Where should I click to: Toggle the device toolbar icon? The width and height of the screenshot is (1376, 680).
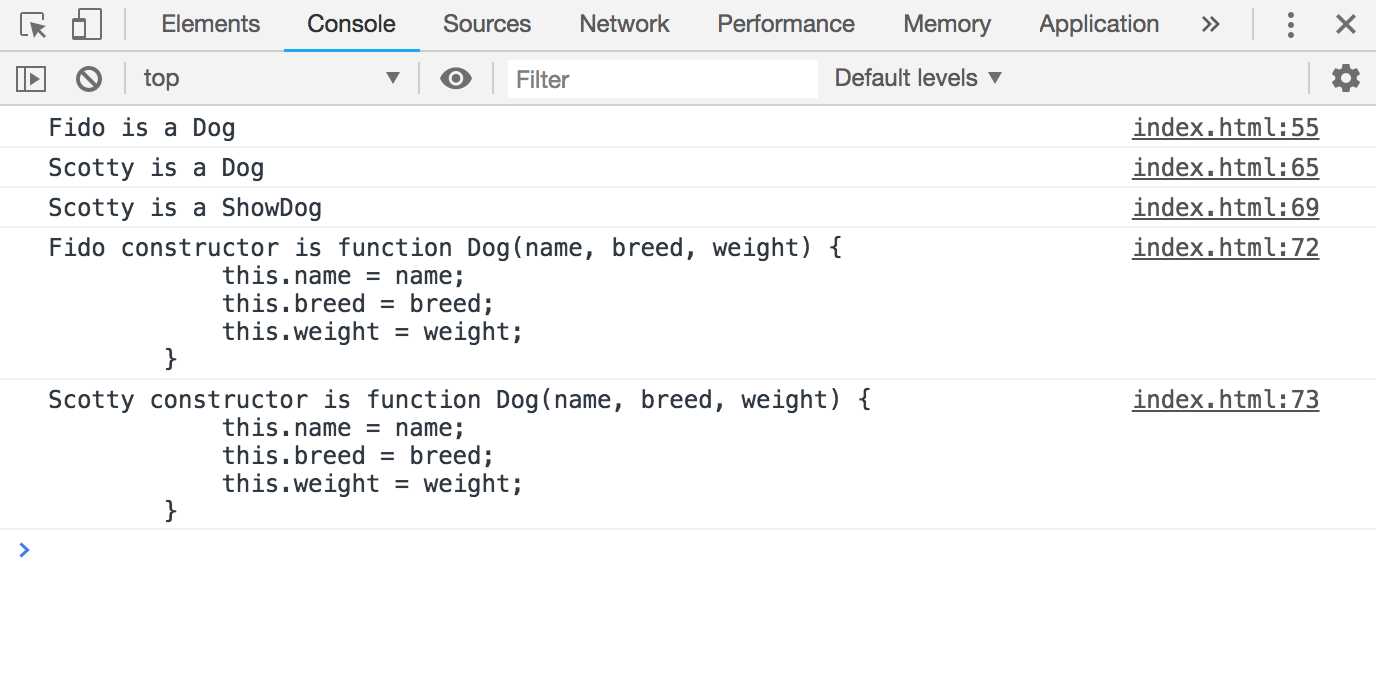86,25
